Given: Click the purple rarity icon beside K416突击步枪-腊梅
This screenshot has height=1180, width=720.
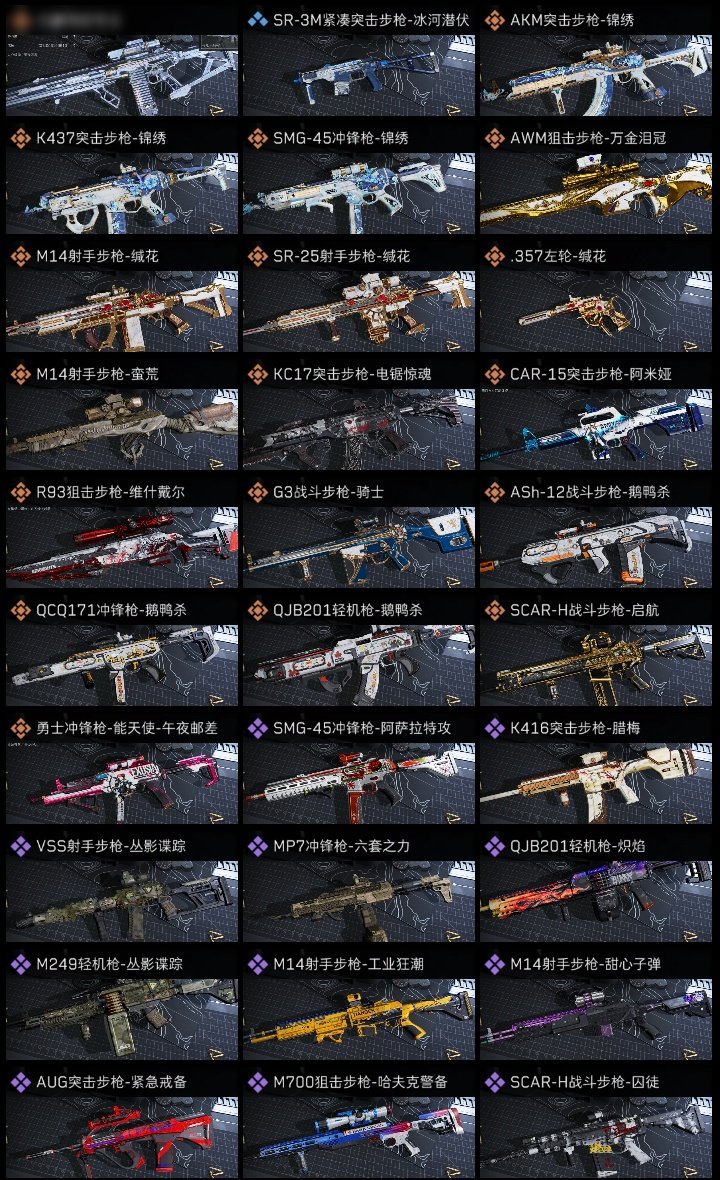Looking at the screenshot, I should point(494,728).
